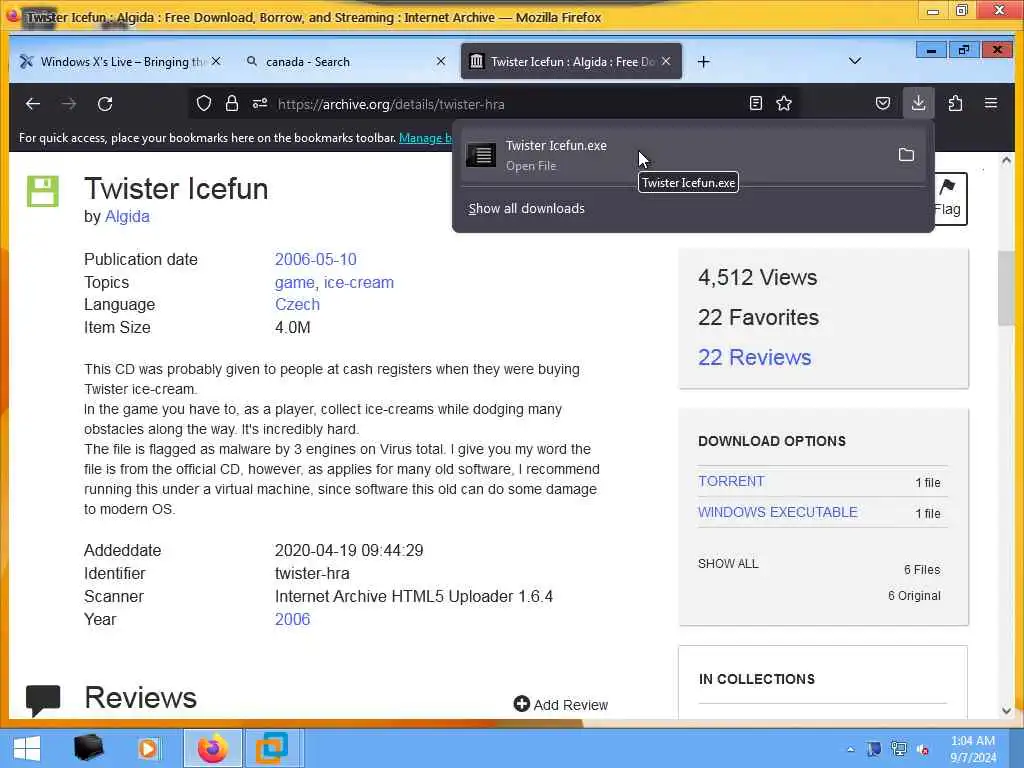The image size is (1024, 768).
Task: Show all downloads
Action: coord(526,208)
